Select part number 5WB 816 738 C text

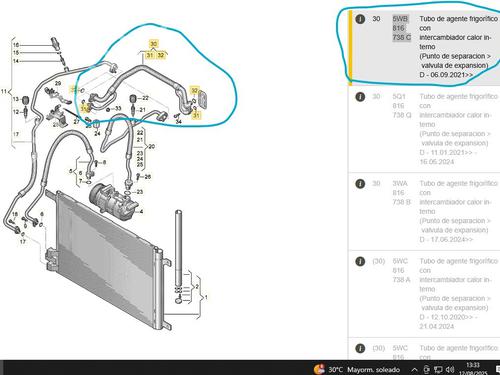pyautogui.click(x=401, y=28)
